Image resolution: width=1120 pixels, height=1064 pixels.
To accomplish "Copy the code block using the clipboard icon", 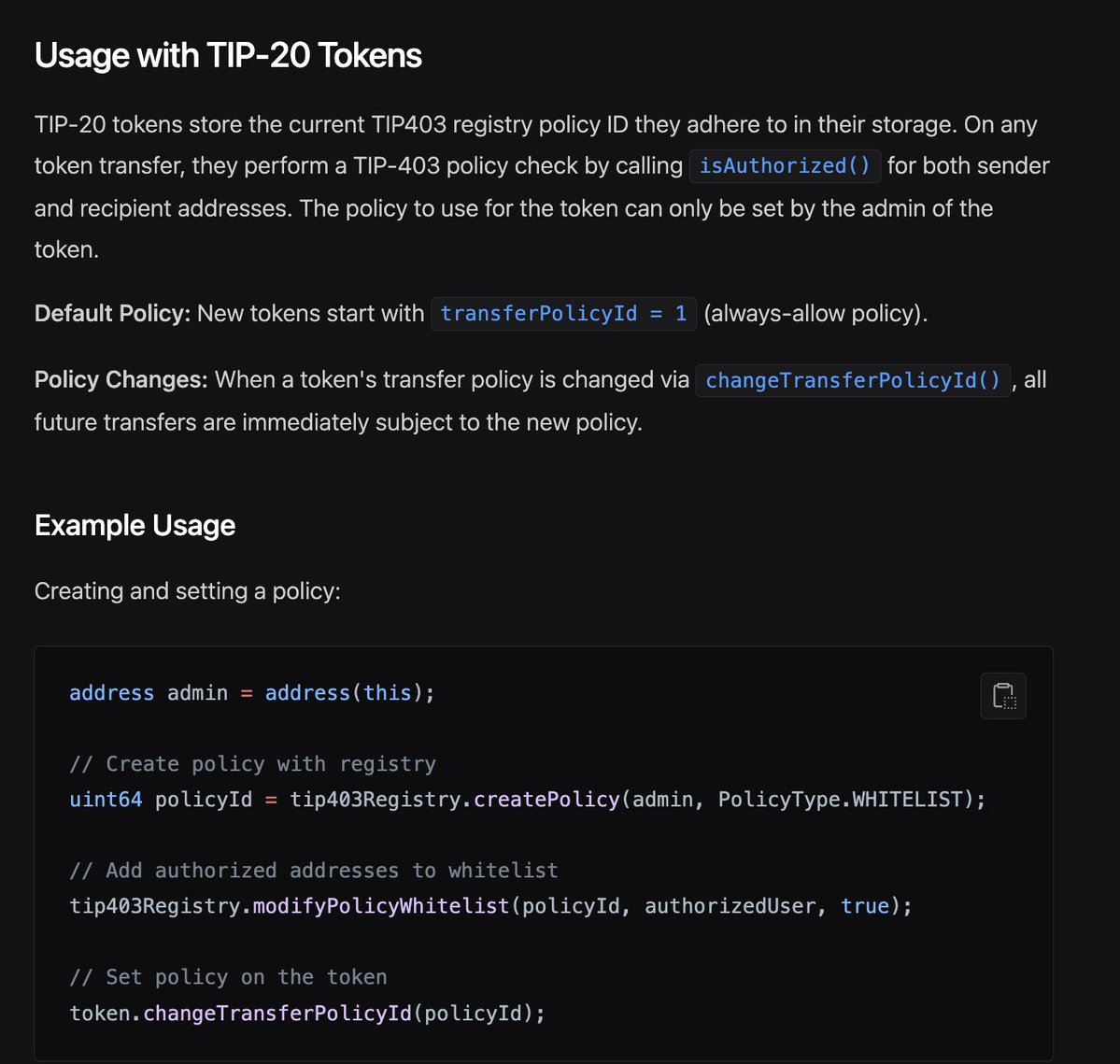I will point(1003,696).
